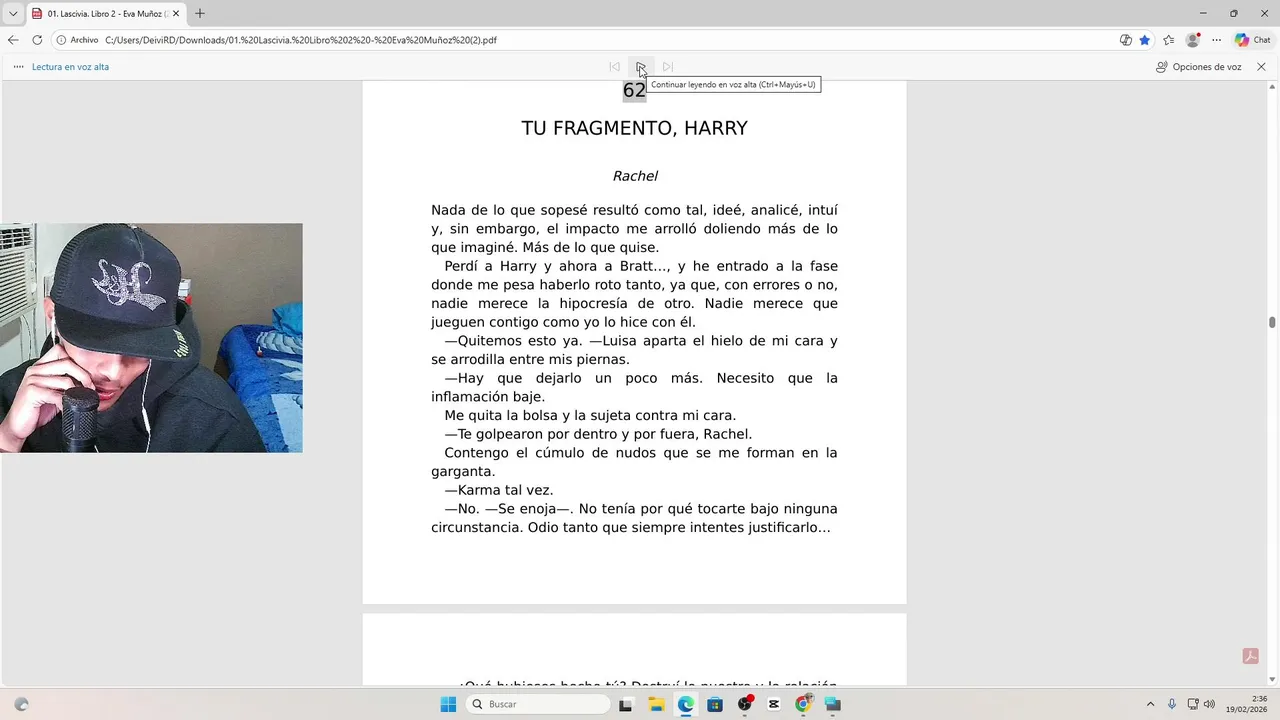Close the read aloud toolbar
This screenshot has width=1280, height=720.
[1261, 67]
